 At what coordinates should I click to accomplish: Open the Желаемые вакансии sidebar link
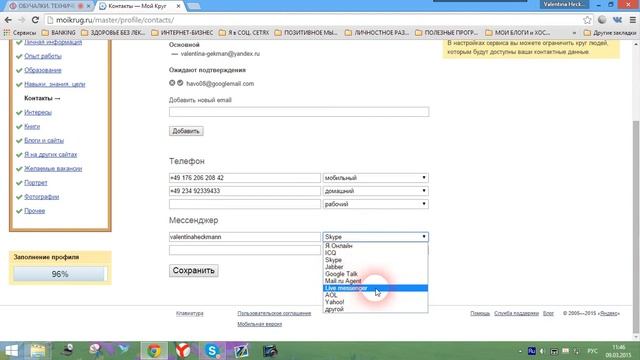pos(53,169)
